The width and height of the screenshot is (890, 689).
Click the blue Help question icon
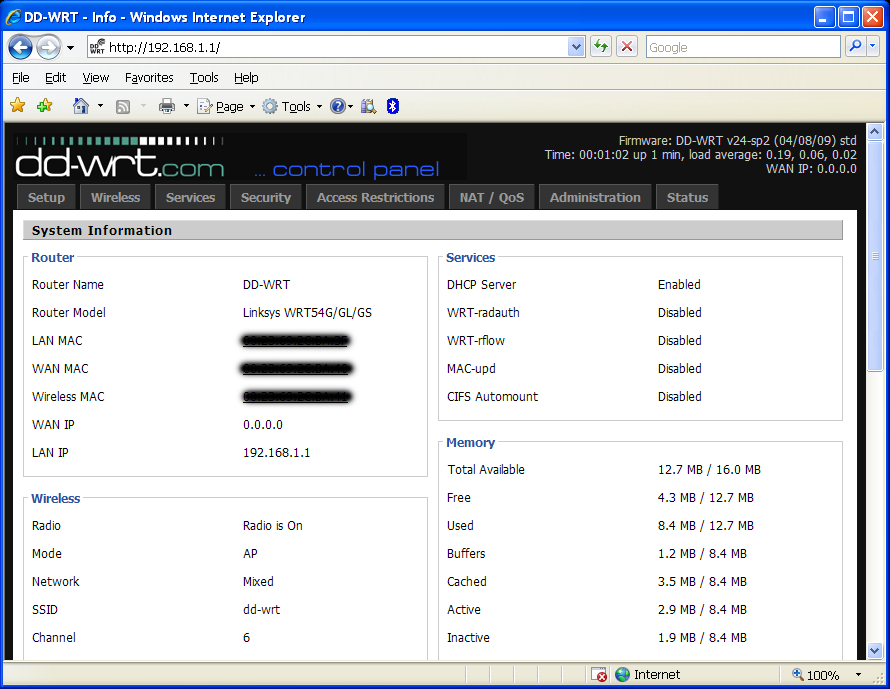pyautogui.click(x=338, y=106)
